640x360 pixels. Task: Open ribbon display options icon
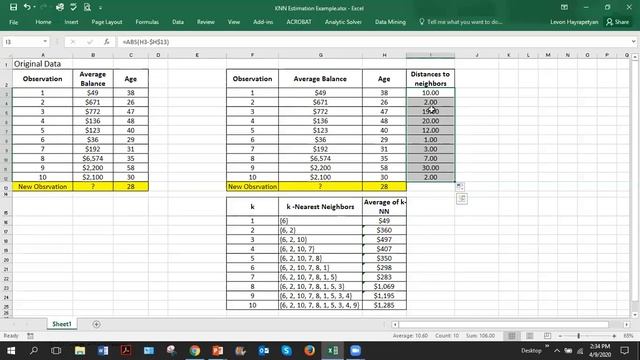pos(564,7)
